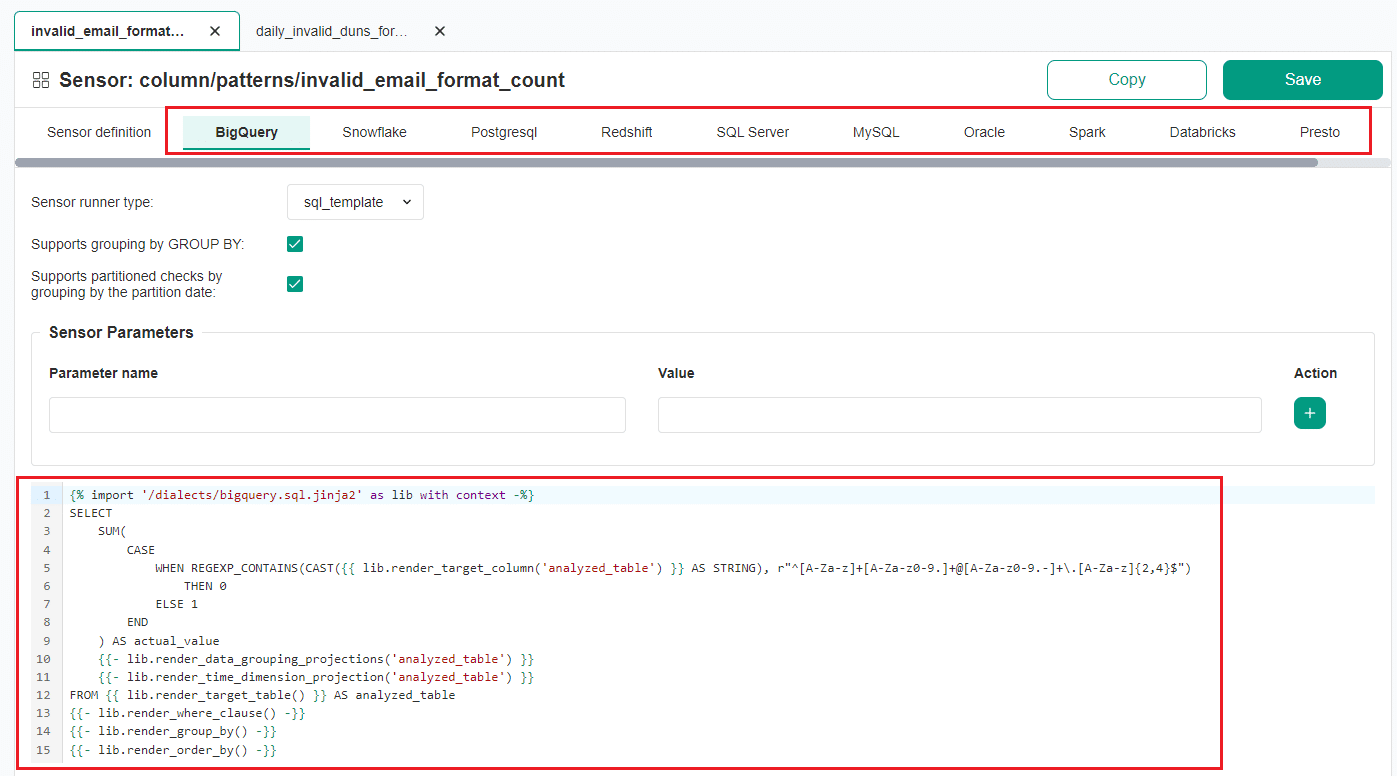Screen dimensions: 1397x776
Task: Switch to Sensor definition tab
Action: point(99,132)
